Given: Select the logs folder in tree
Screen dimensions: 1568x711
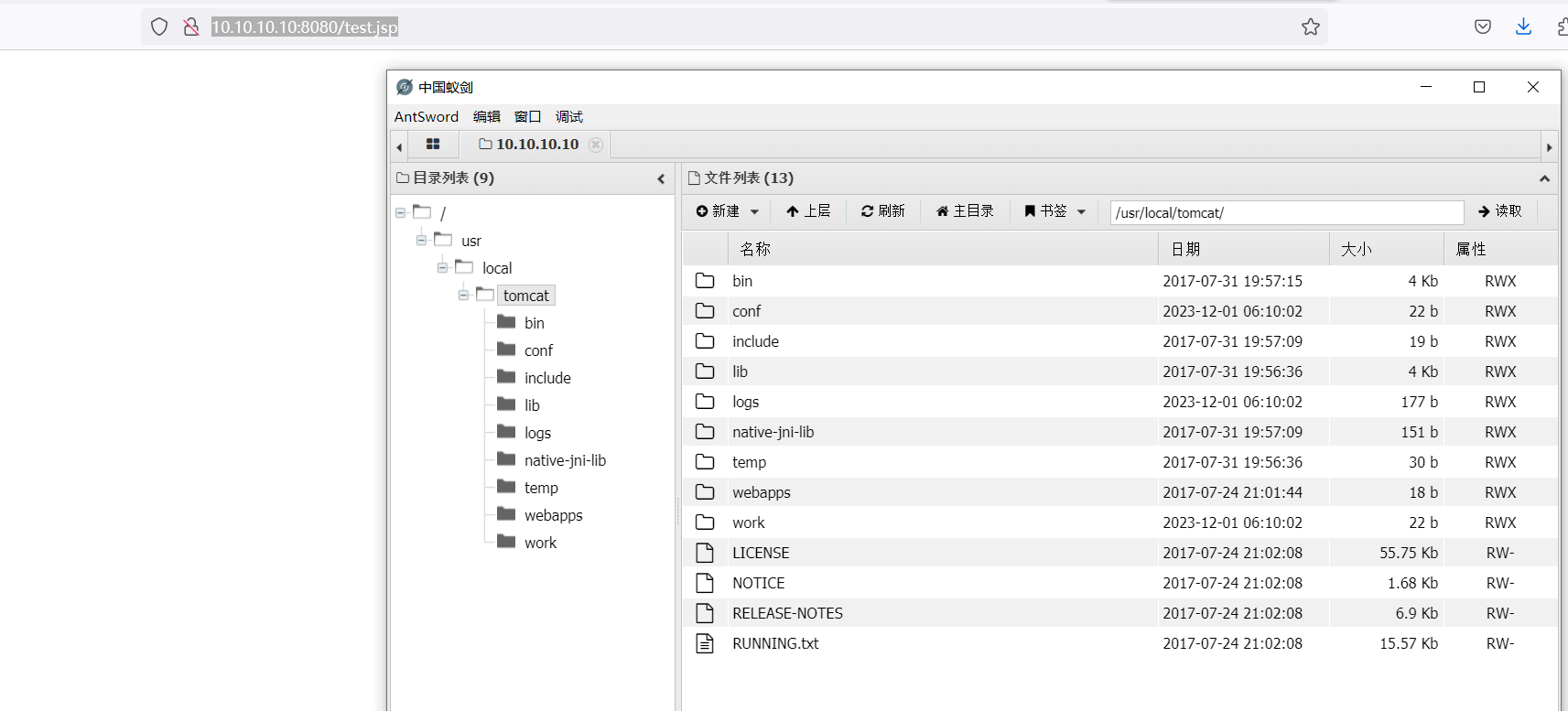Looking at the screenshot, I should click(537, 433).
